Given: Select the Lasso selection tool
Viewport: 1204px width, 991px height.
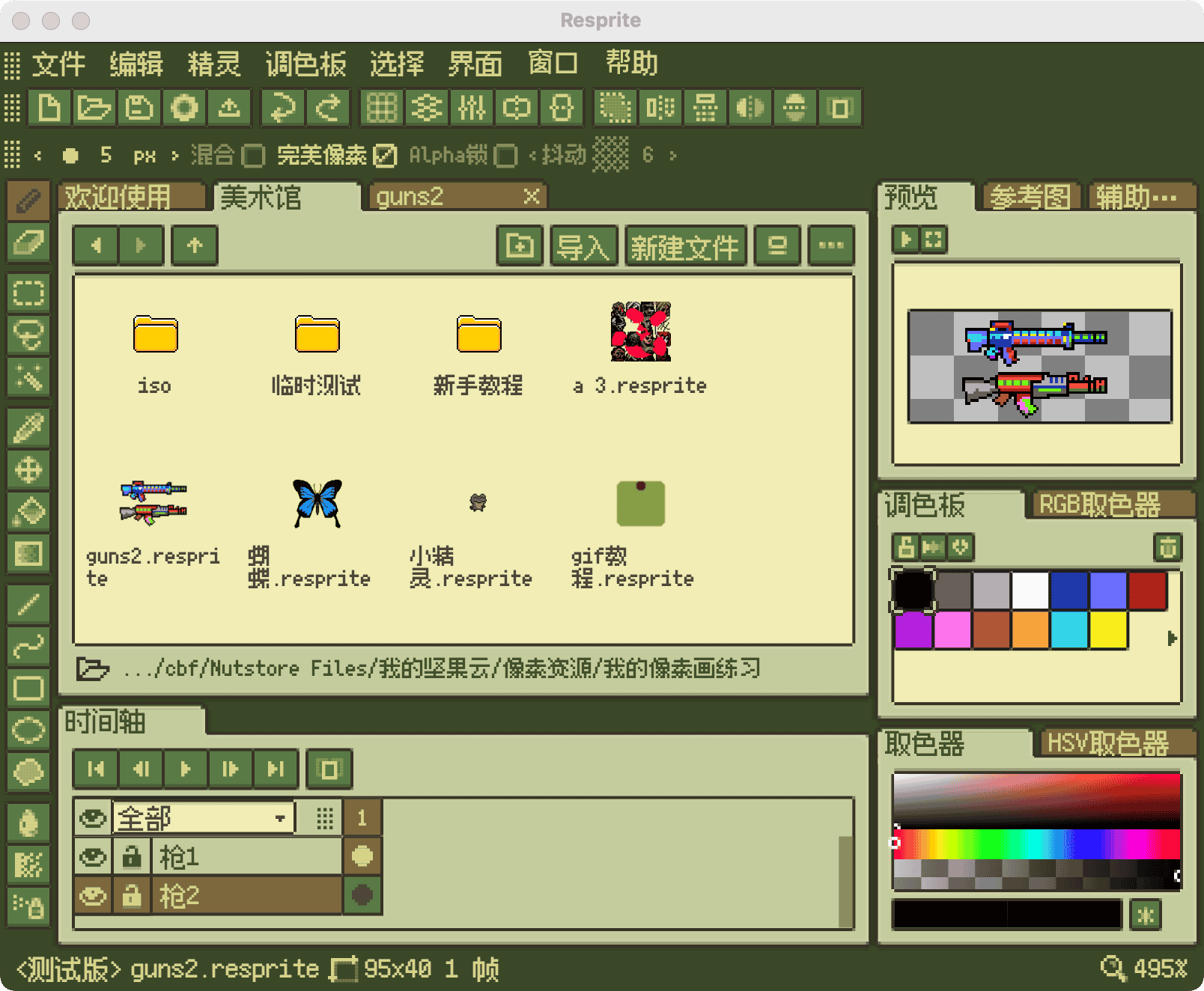Looking at the screenshot, I should (28, 335).
